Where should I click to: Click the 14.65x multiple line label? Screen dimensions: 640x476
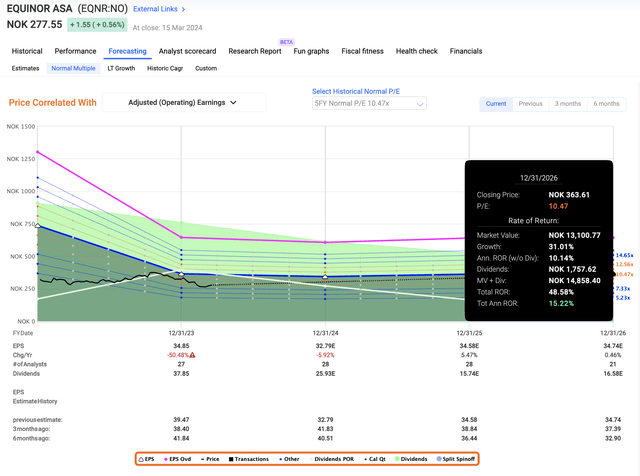(624, 255)
